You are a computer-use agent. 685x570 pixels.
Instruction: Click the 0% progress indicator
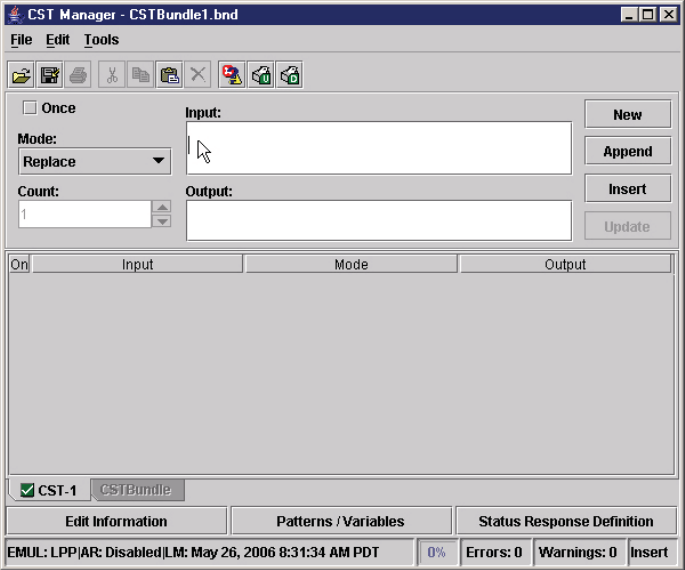coord(436,552)
